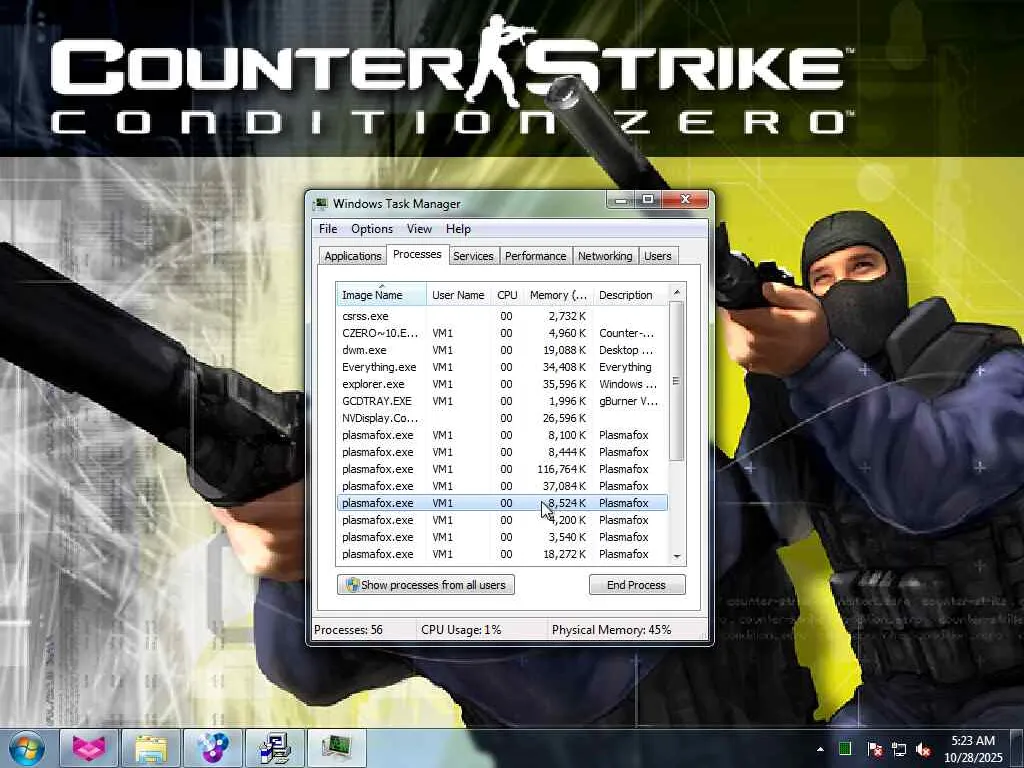Open the Windows Start orb
Image resolution: width=1024 pixels, height=768 pixels.
coord(26,748)
